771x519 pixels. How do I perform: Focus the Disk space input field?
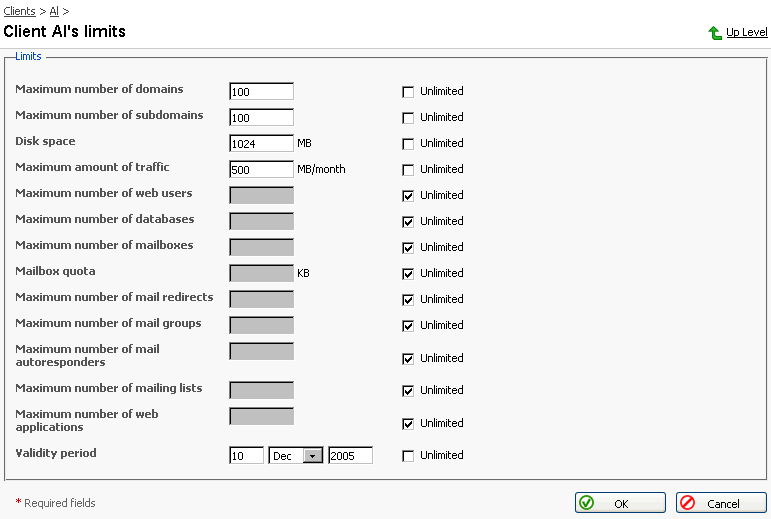(261, 144)
